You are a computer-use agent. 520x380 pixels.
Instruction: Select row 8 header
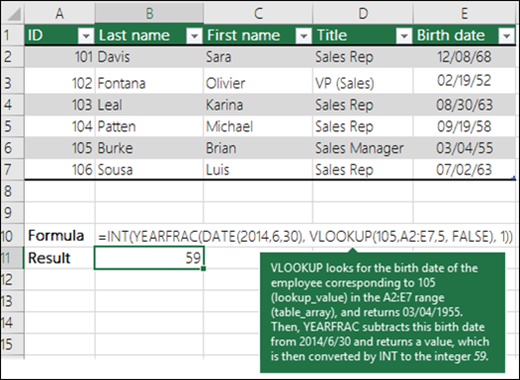click(x=12, y=191)
